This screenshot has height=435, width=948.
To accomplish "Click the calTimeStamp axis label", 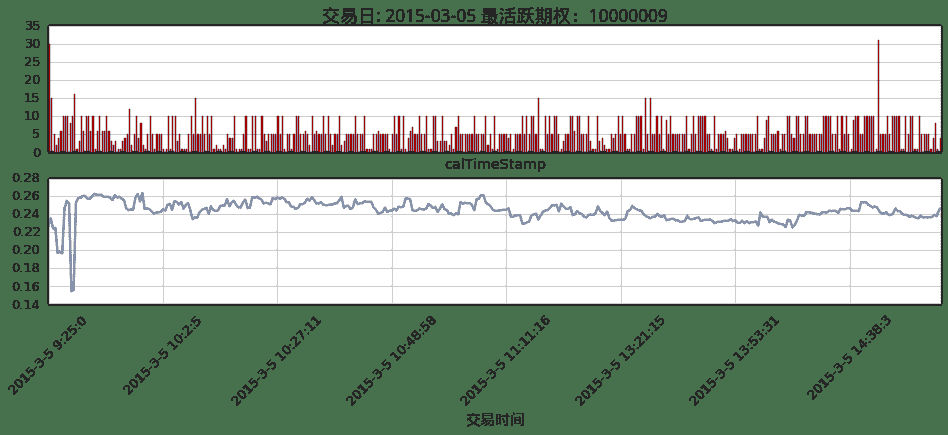I will [x=495, y=164].
